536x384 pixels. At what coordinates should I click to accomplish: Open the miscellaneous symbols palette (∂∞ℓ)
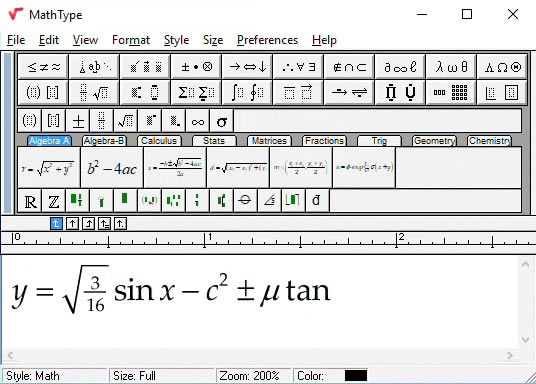point(400,66)
